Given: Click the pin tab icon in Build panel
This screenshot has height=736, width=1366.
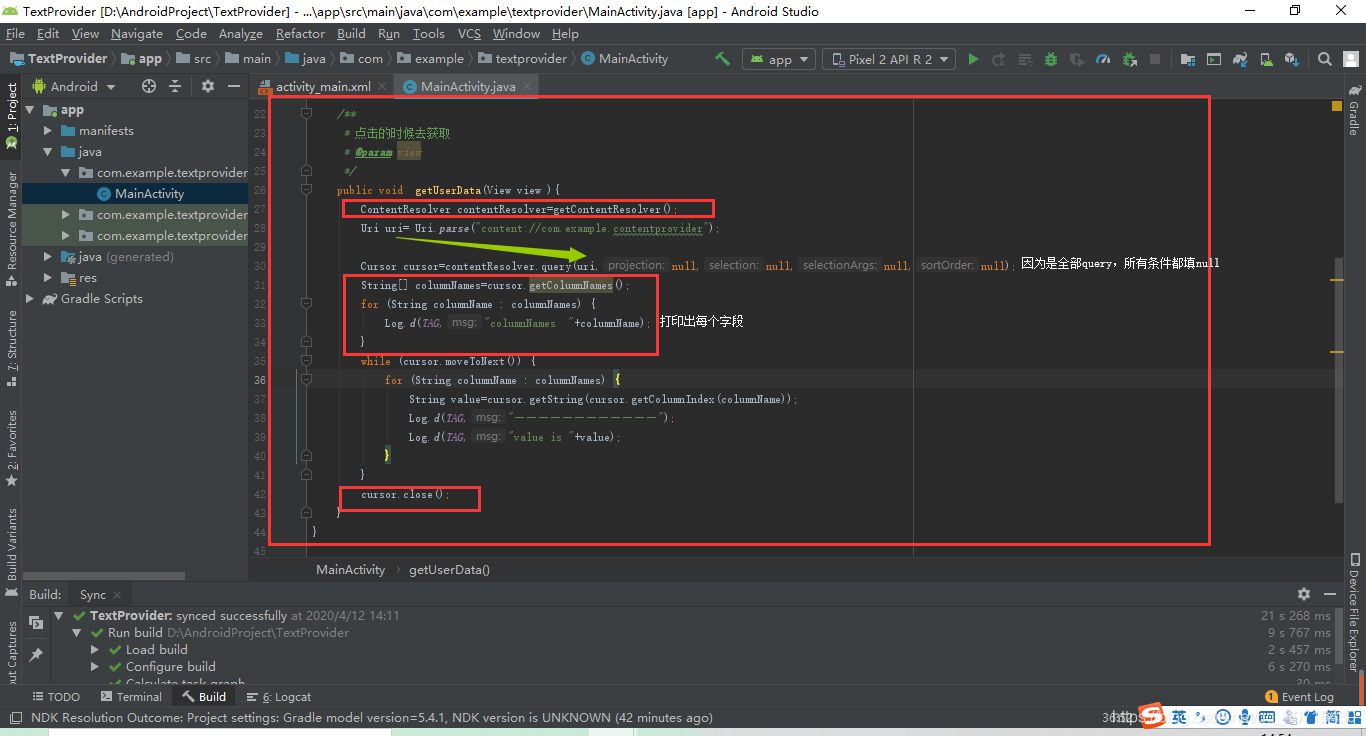Looking at the screenshot, I should [36, 654].
